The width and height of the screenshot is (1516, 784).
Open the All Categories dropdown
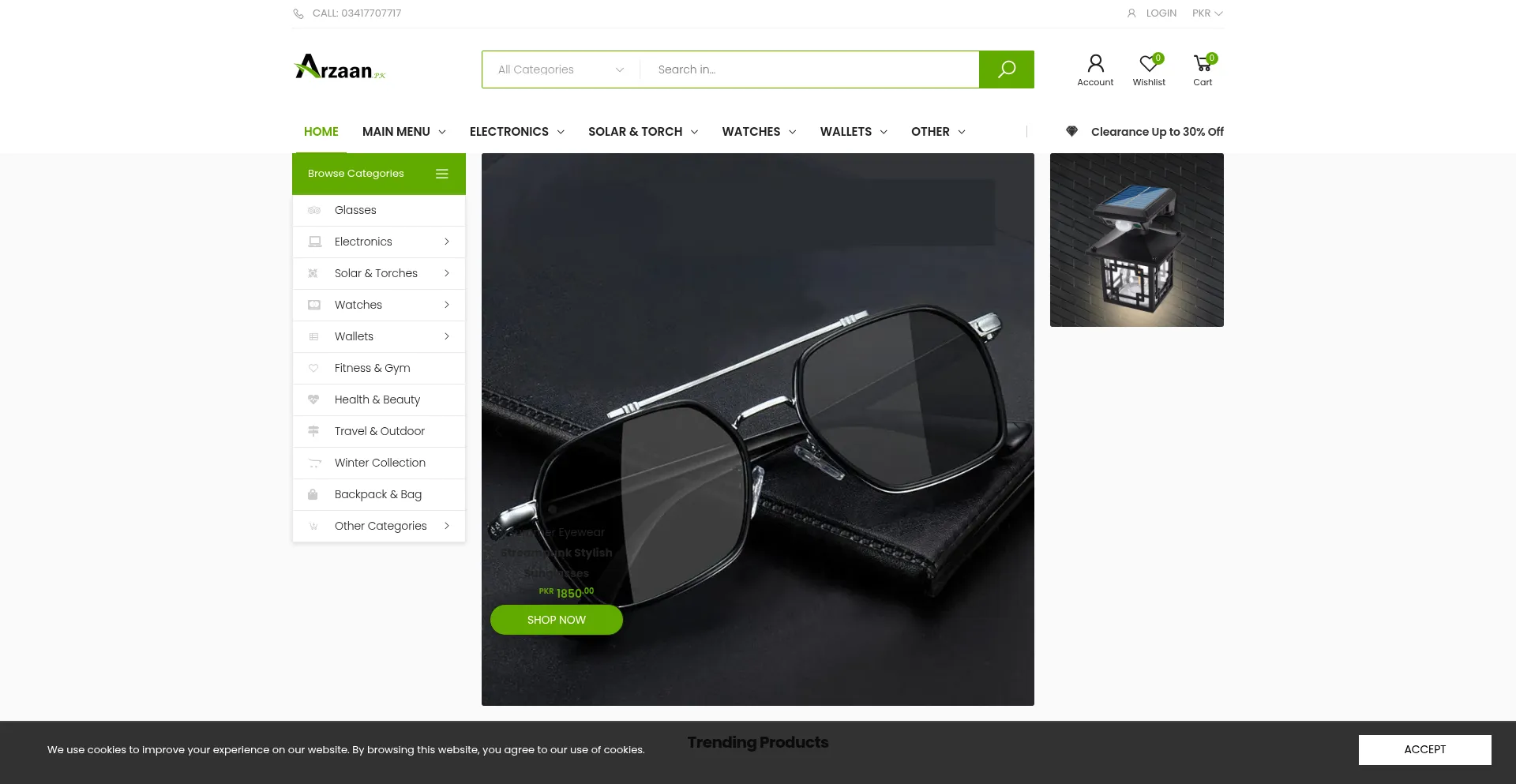point(561,69)
